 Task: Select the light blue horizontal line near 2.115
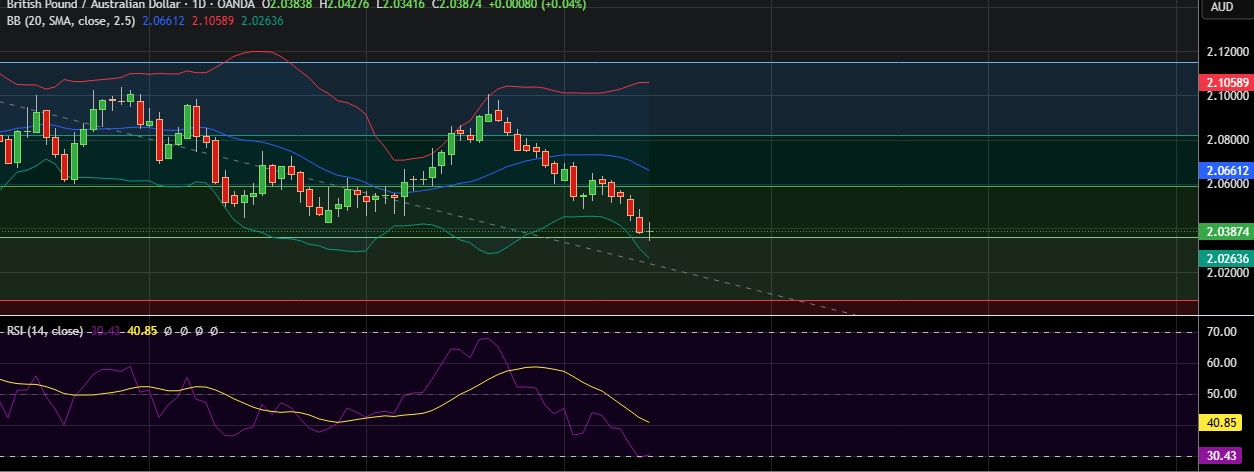pos(598,62)
